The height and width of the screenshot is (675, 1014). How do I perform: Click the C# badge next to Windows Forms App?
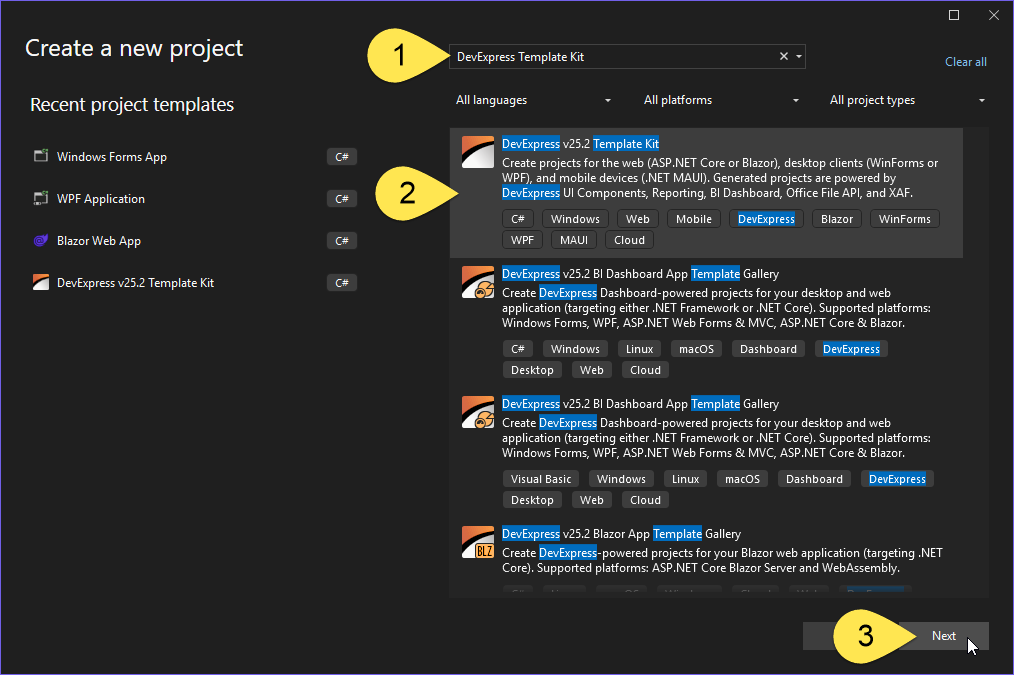(x=341, y=156)
